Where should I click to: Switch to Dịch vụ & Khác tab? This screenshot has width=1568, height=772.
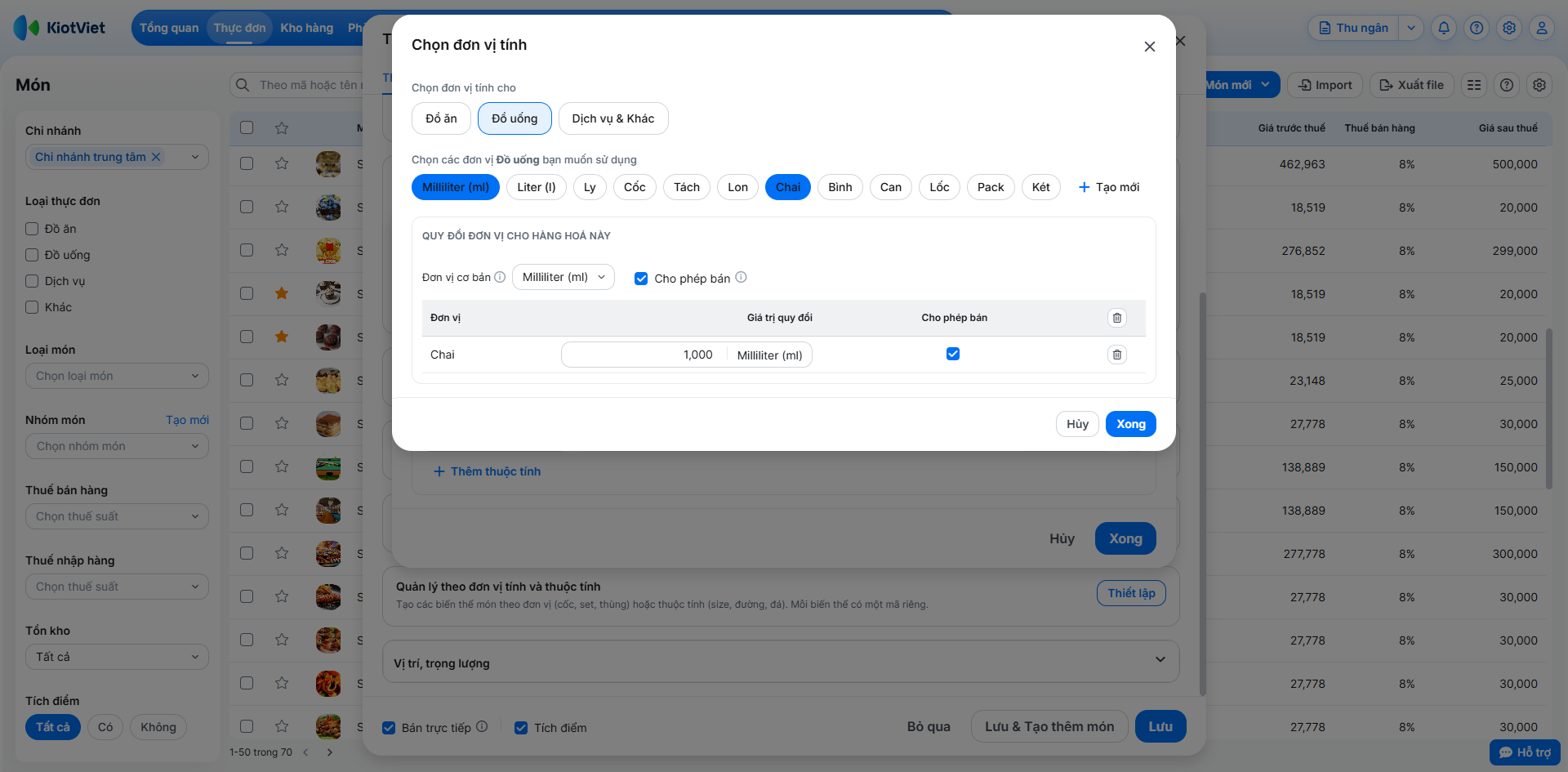(x=612, y=118)
